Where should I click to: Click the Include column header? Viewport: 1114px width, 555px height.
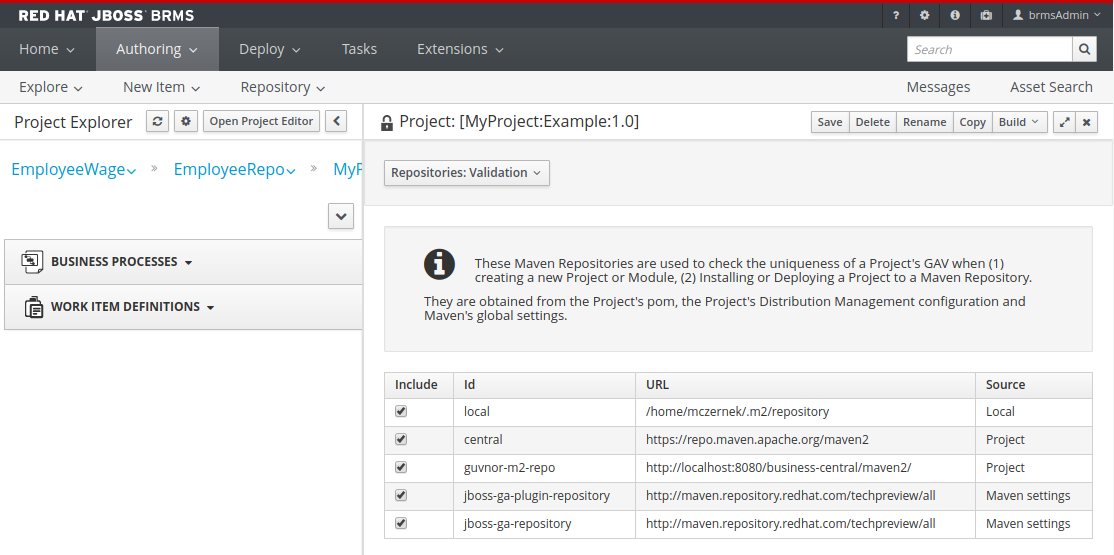point(416,384)
